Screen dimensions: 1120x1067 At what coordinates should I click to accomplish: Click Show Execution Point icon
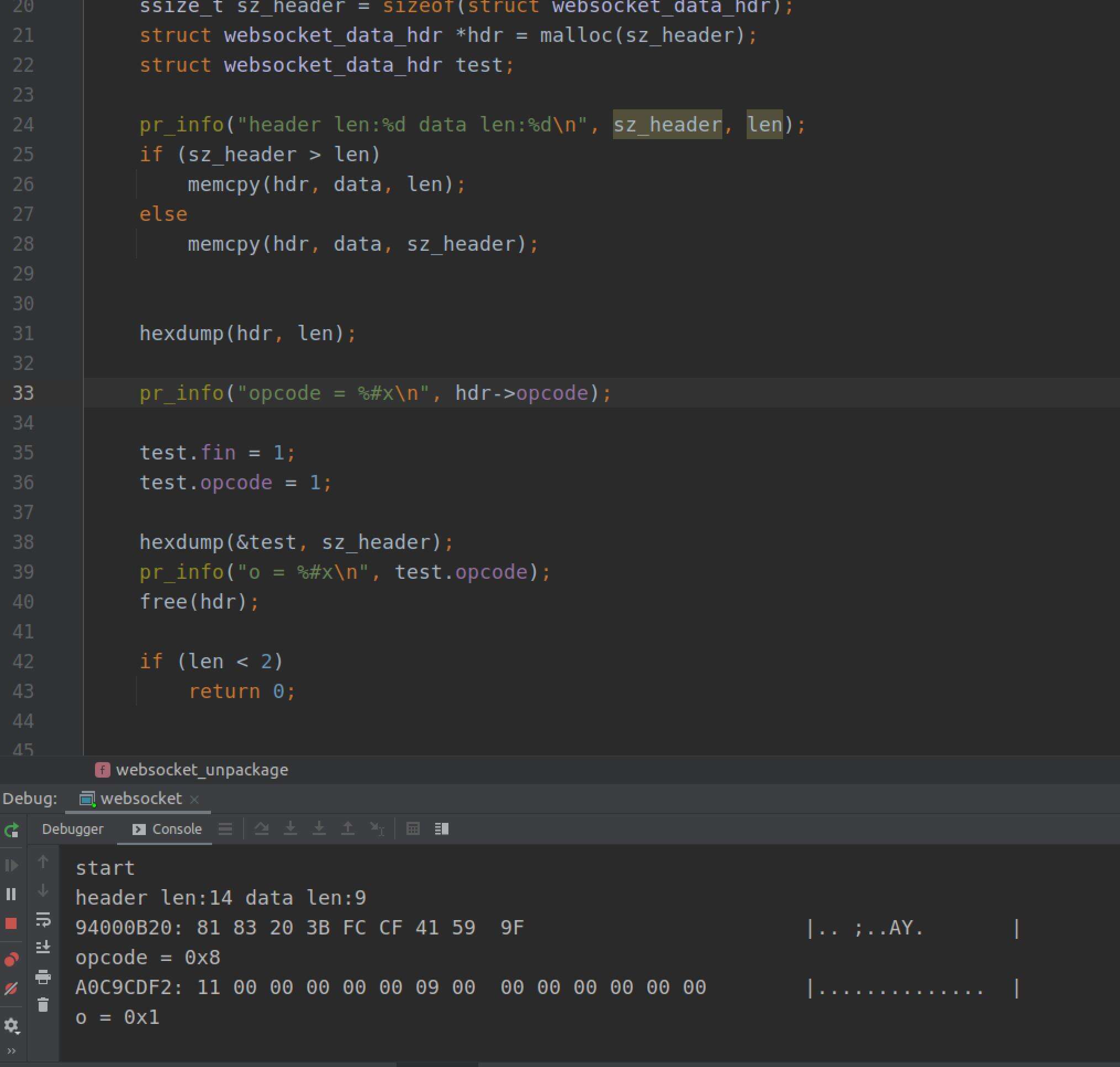point(225,830)
